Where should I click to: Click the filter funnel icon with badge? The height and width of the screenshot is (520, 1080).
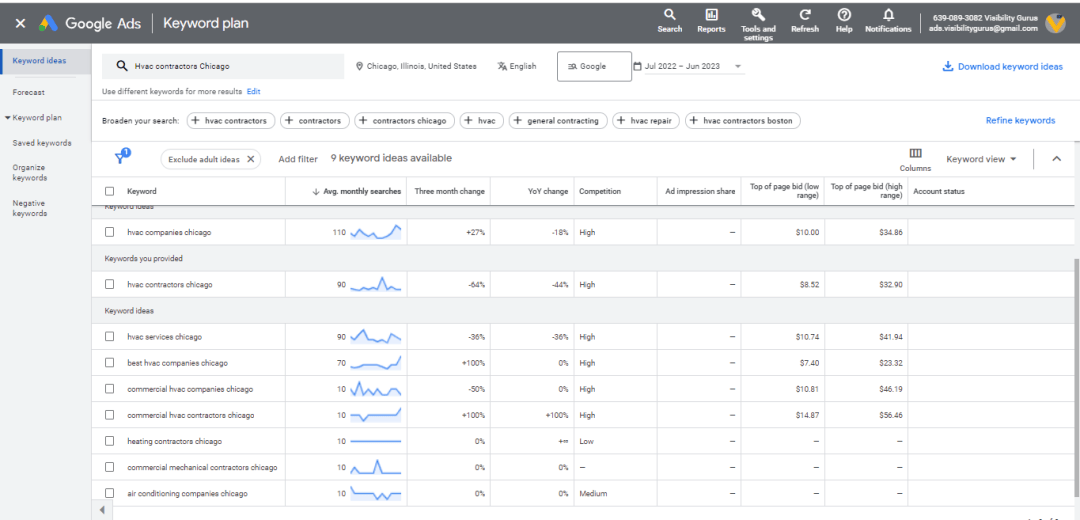[121, 158]
